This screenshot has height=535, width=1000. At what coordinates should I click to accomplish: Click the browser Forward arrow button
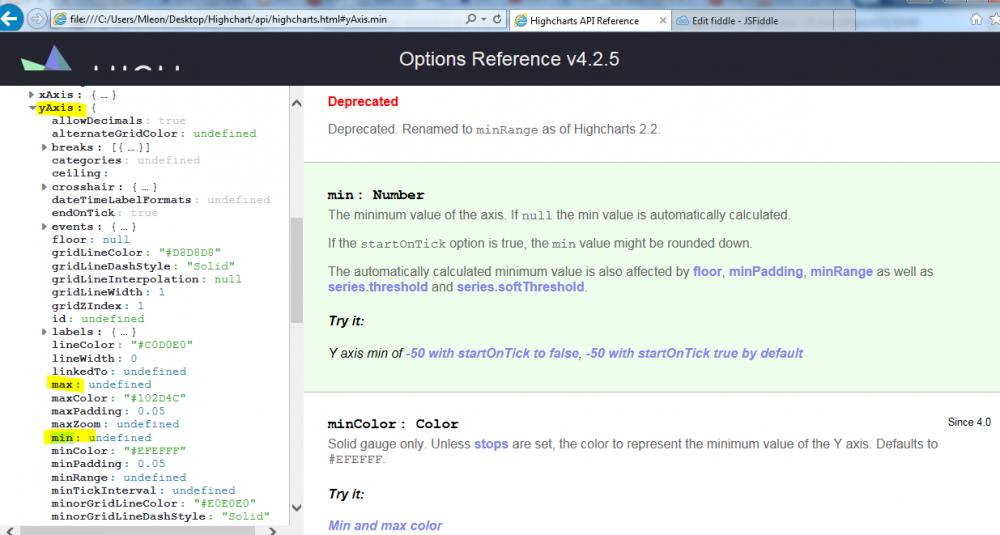pyautogui.click(x=37, y=19)
